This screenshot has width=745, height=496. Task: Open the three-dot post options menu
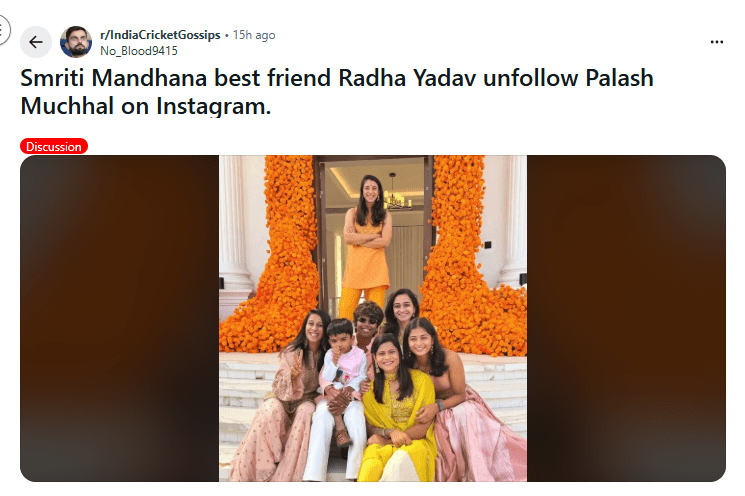point(716,42)
